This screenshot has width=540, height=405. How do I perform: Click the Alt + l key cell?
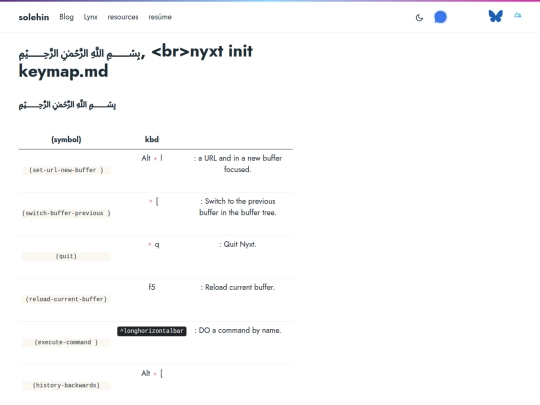152,158
